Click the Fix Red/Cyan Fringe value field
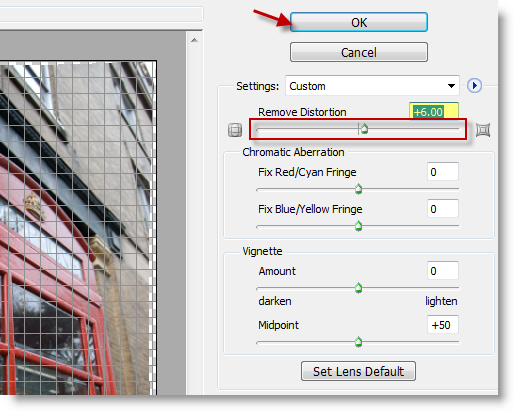 point(443,172)
